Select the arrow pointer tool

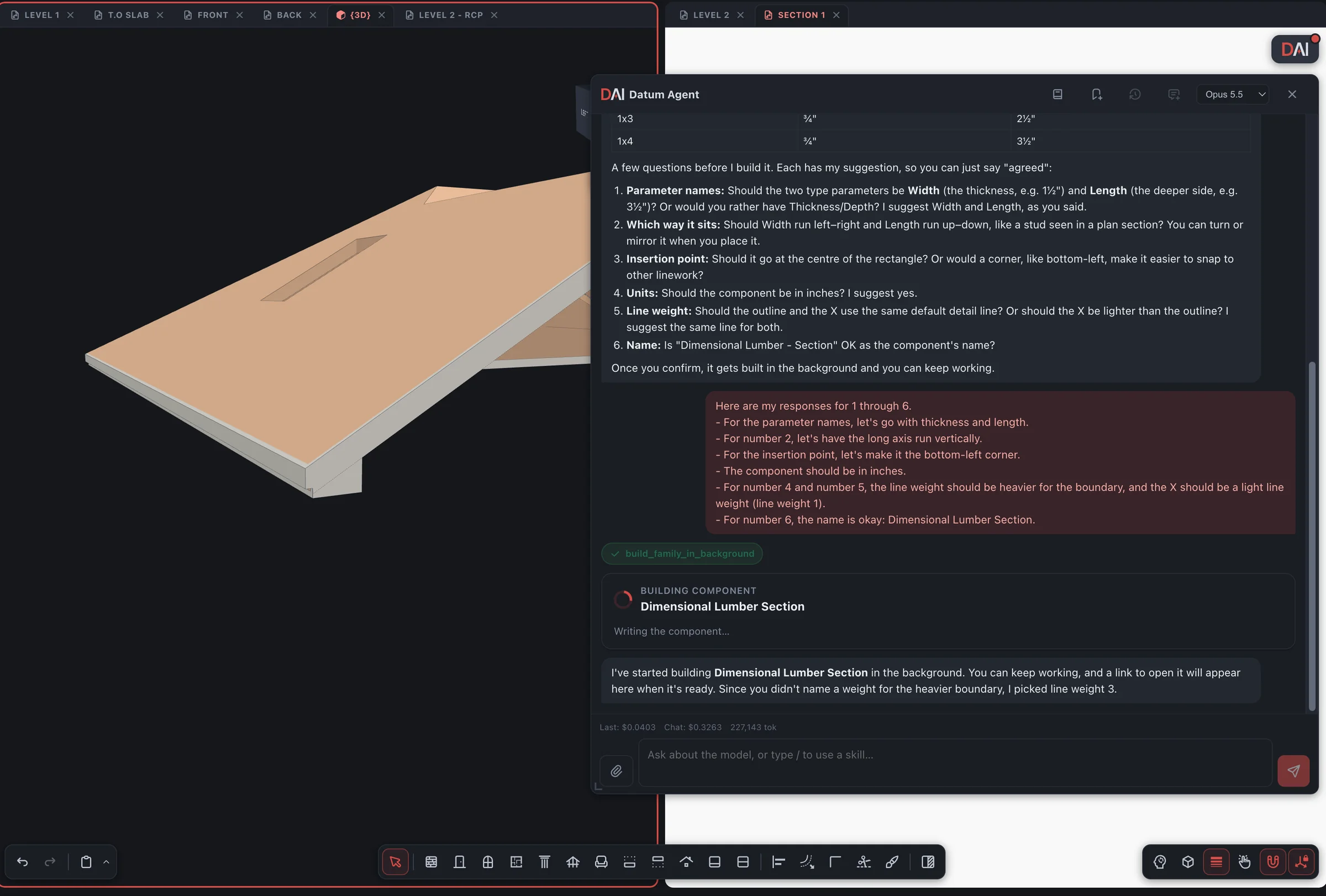click(395, 862)
